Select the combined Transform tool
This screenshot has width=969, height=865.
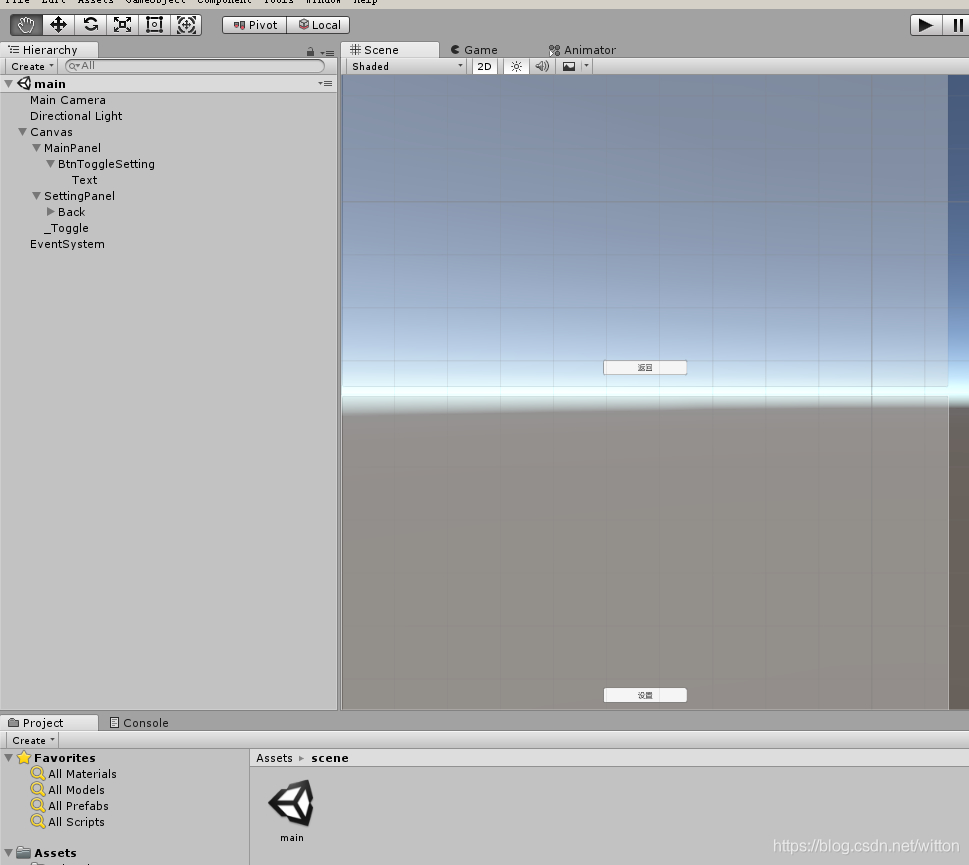tap(187, 25)
